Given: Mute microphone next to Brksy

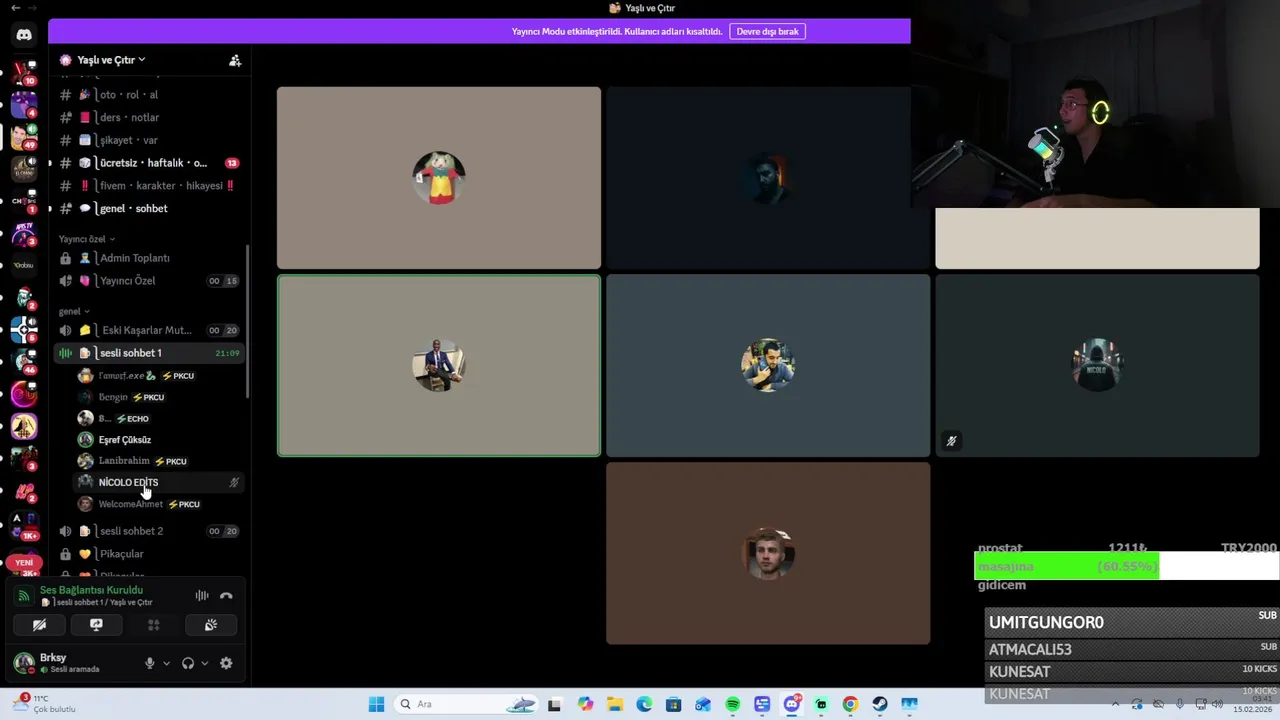Looking at the screenshot, I should click(x=150, y=663).
